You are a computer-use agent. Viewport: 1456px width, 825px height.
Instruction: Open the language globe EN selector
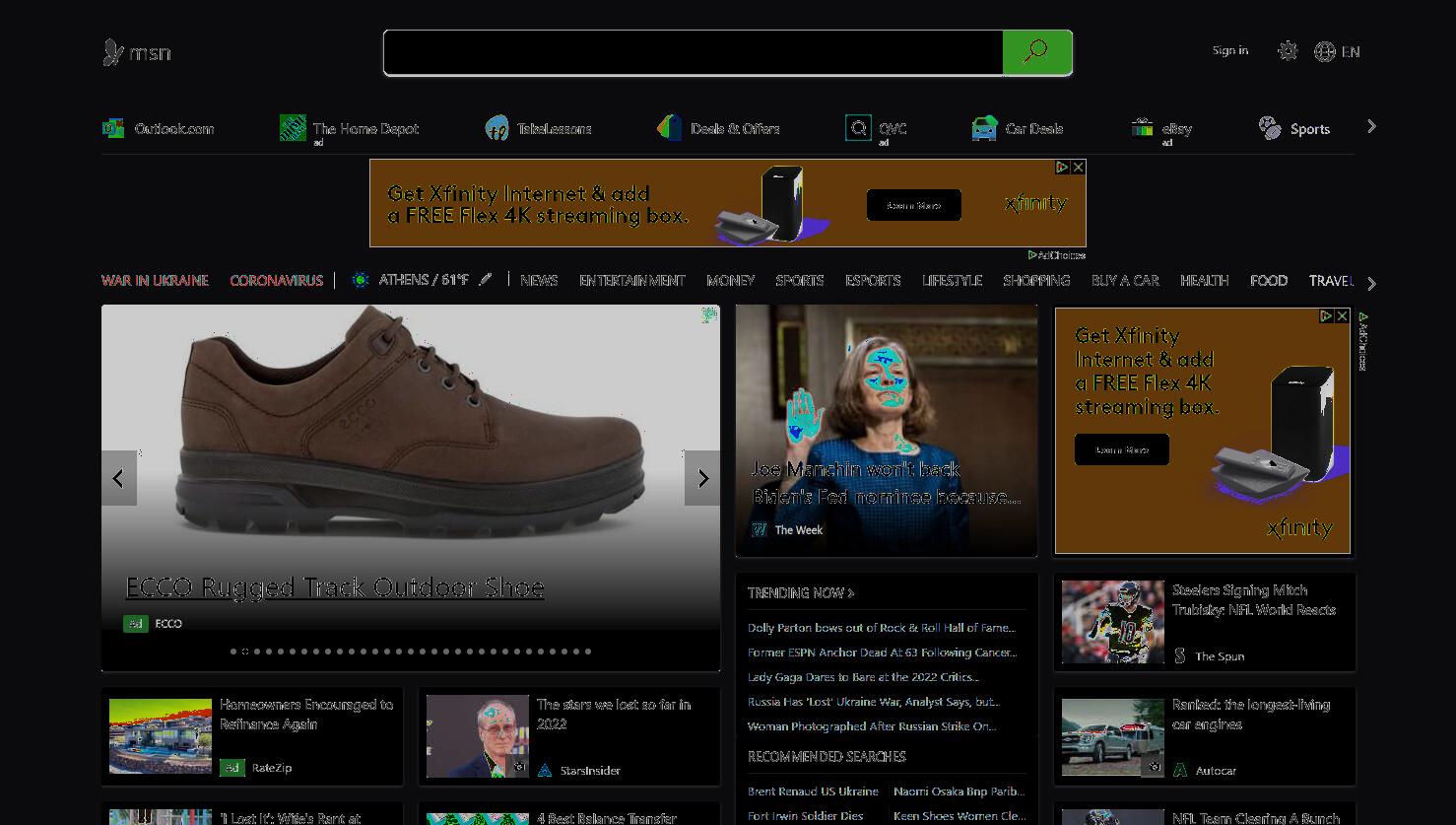pos(1337,51)
